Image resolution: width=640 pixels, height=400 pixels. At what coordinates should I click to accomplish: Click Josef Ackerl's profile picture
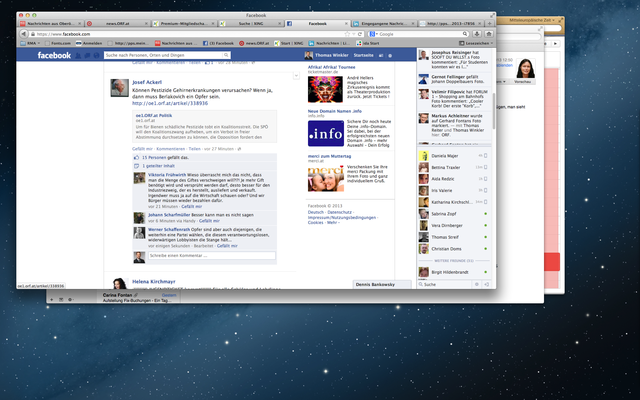(120, 88)
